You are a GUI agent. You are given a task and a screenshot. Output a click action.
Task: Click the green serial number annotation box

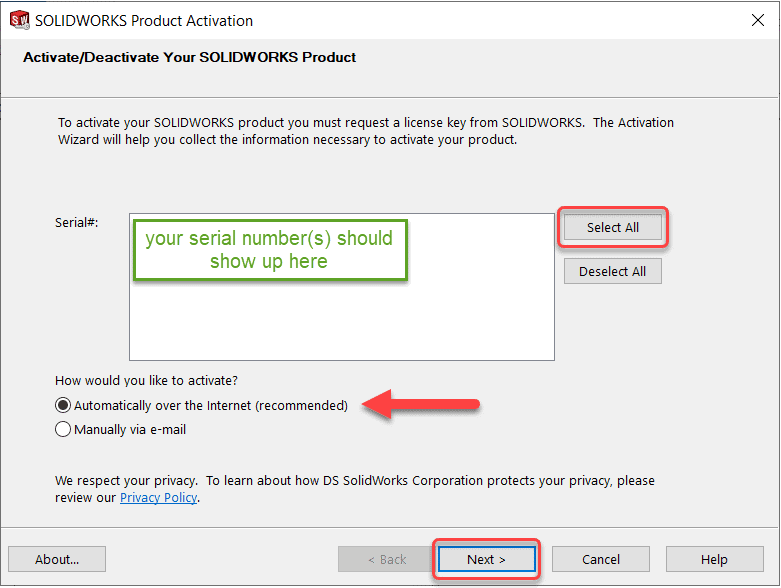tap(269, 250)
